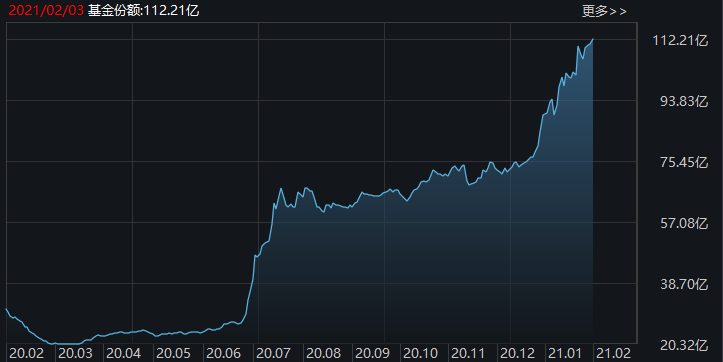The image size is (723, 362).
Task: Select the 20.05 month on the x-axis
Action: tap(173, 354)
